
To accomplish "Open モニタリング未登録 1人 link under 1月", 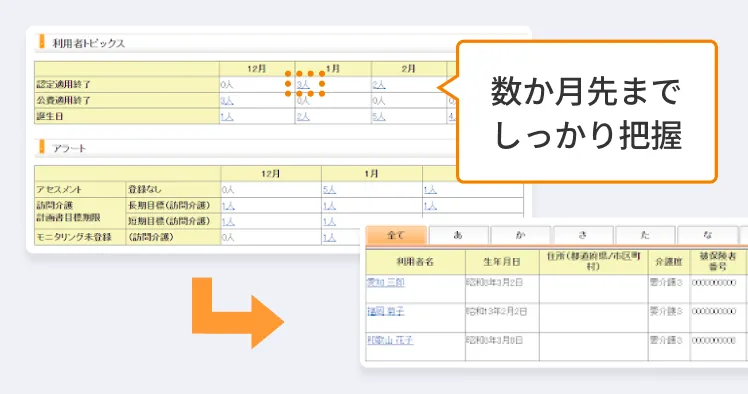I will click(x=329, y=237).
